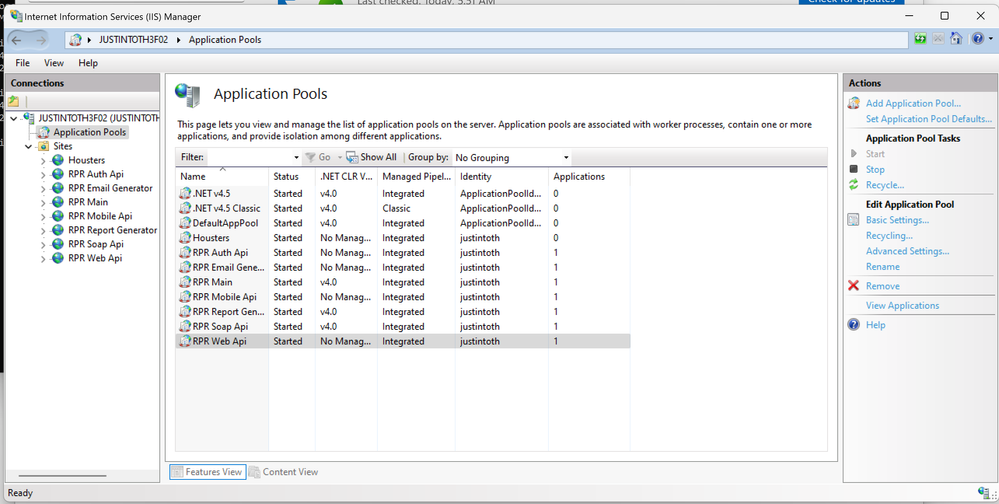This screenshot has width=999, height=504.
Task: Click the RPR Web Api pool icon
Action: point(185,341)
